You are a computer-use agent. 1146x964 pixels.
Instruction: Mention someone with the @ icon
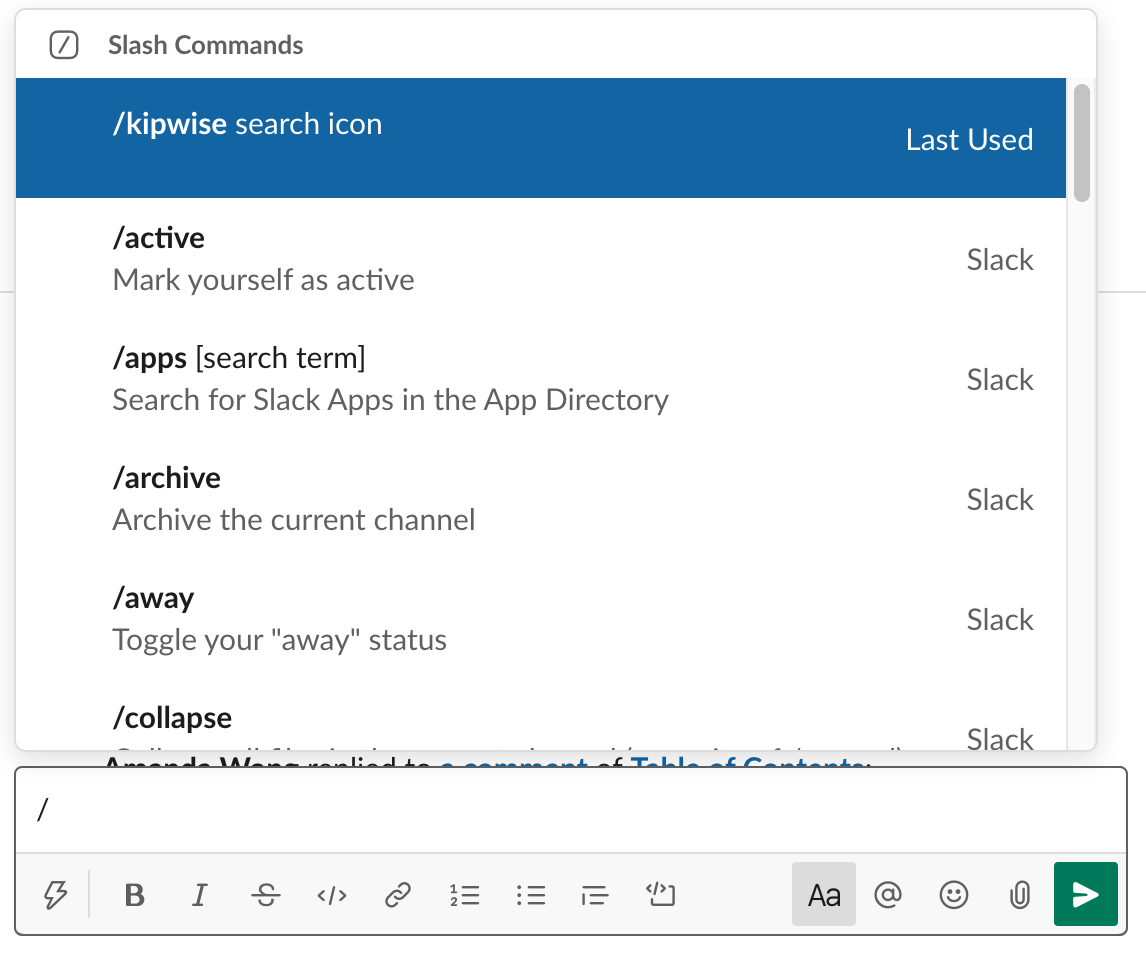(889, 895)
